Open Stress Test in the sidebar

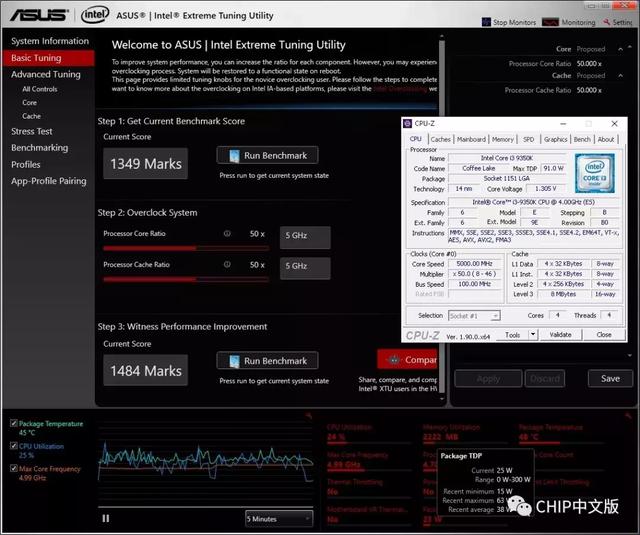31,131
